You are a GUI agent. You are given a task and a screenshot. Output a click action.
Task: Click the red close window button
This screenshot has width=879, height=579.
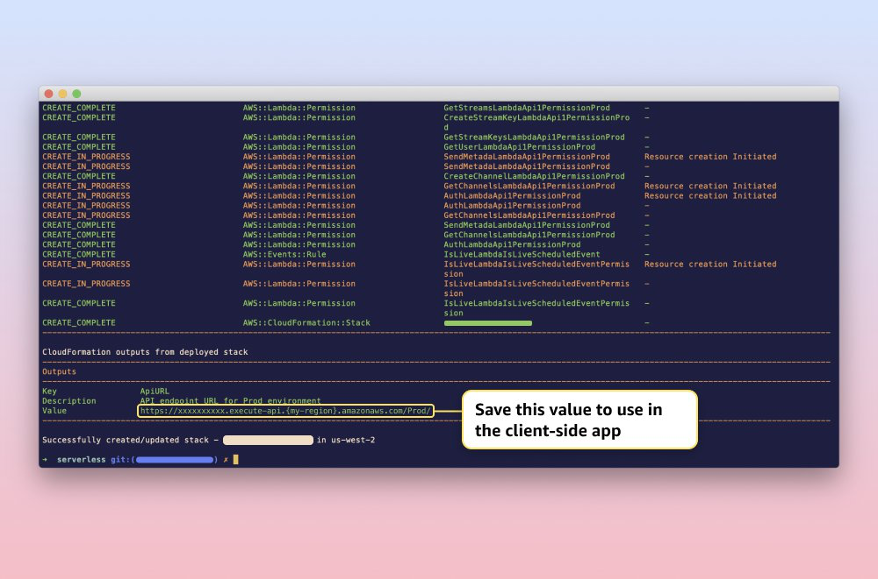tap(49, 94)
